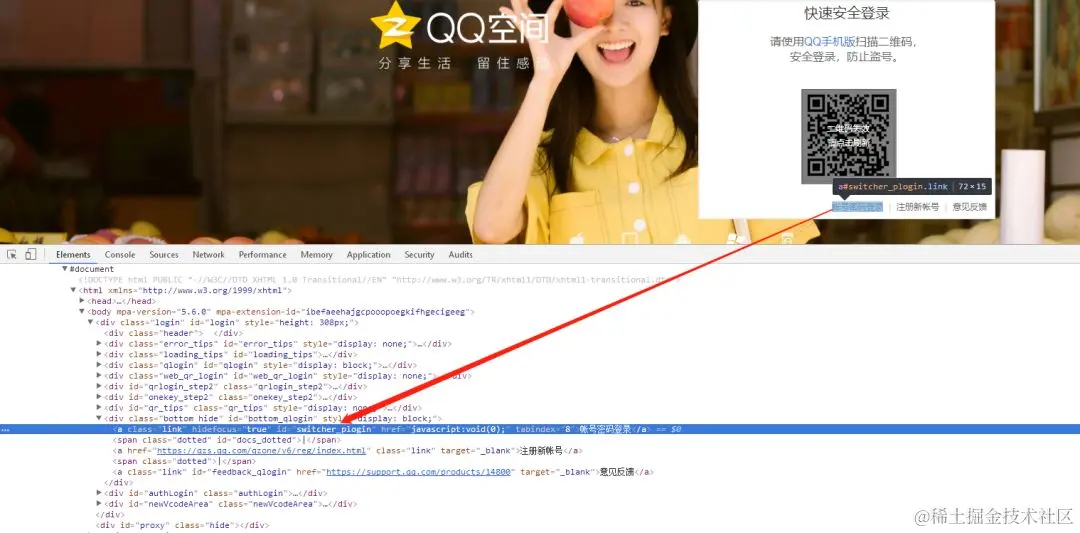Viewport: 1080px width, 533px height.
Task: Open the Console tab
Action: coord(120,254)
